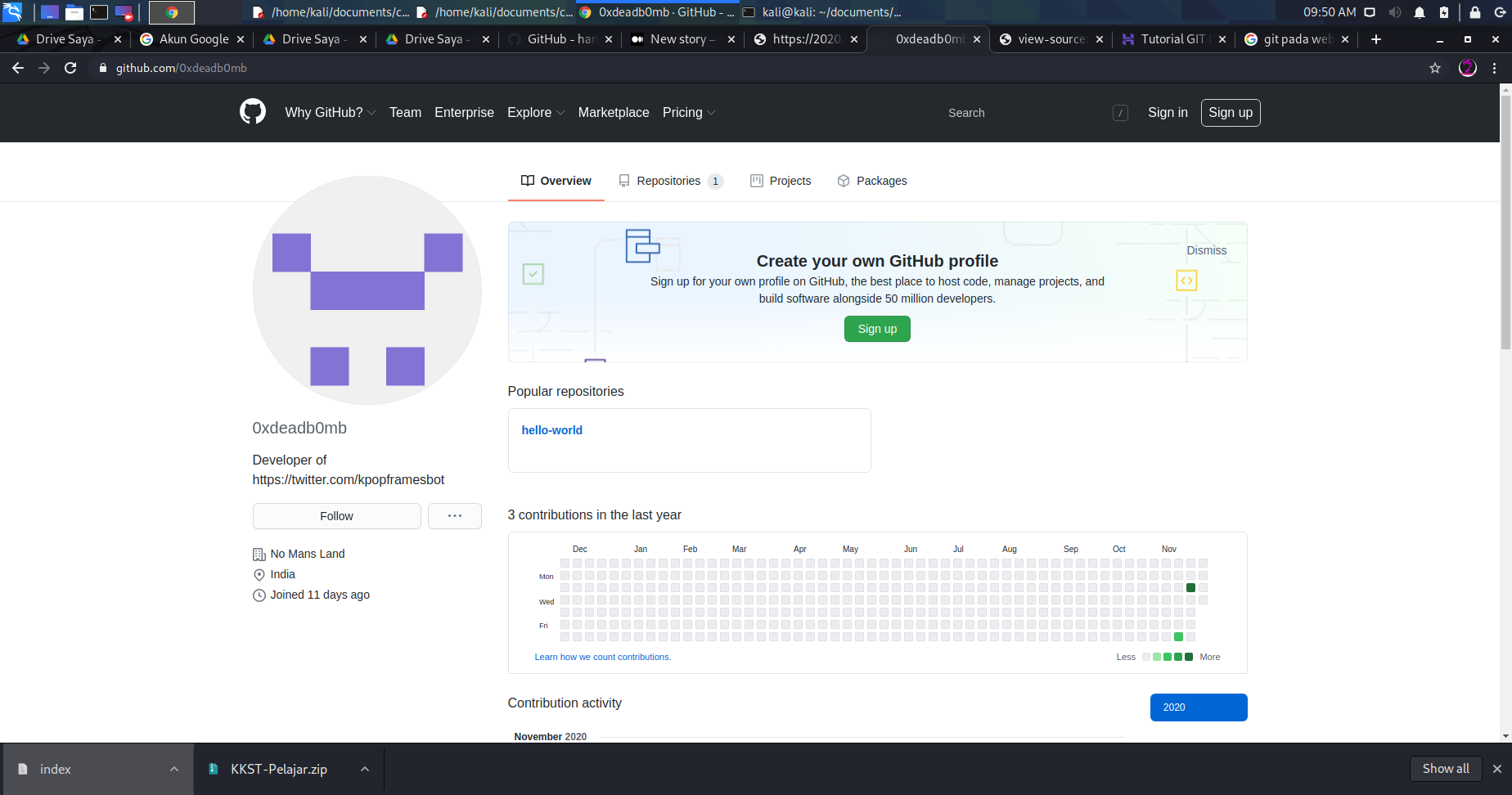This screenshot has height=795, width=1512.
Task: Expand the 'Why GitHub?' menu
Action: [x=330, y=112]
